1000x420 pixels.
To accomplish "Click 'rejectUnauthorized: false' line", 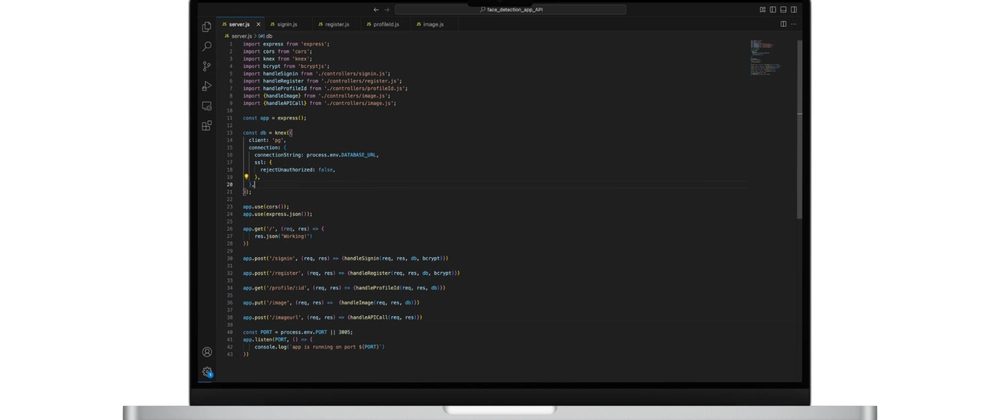I will (298, 170).
